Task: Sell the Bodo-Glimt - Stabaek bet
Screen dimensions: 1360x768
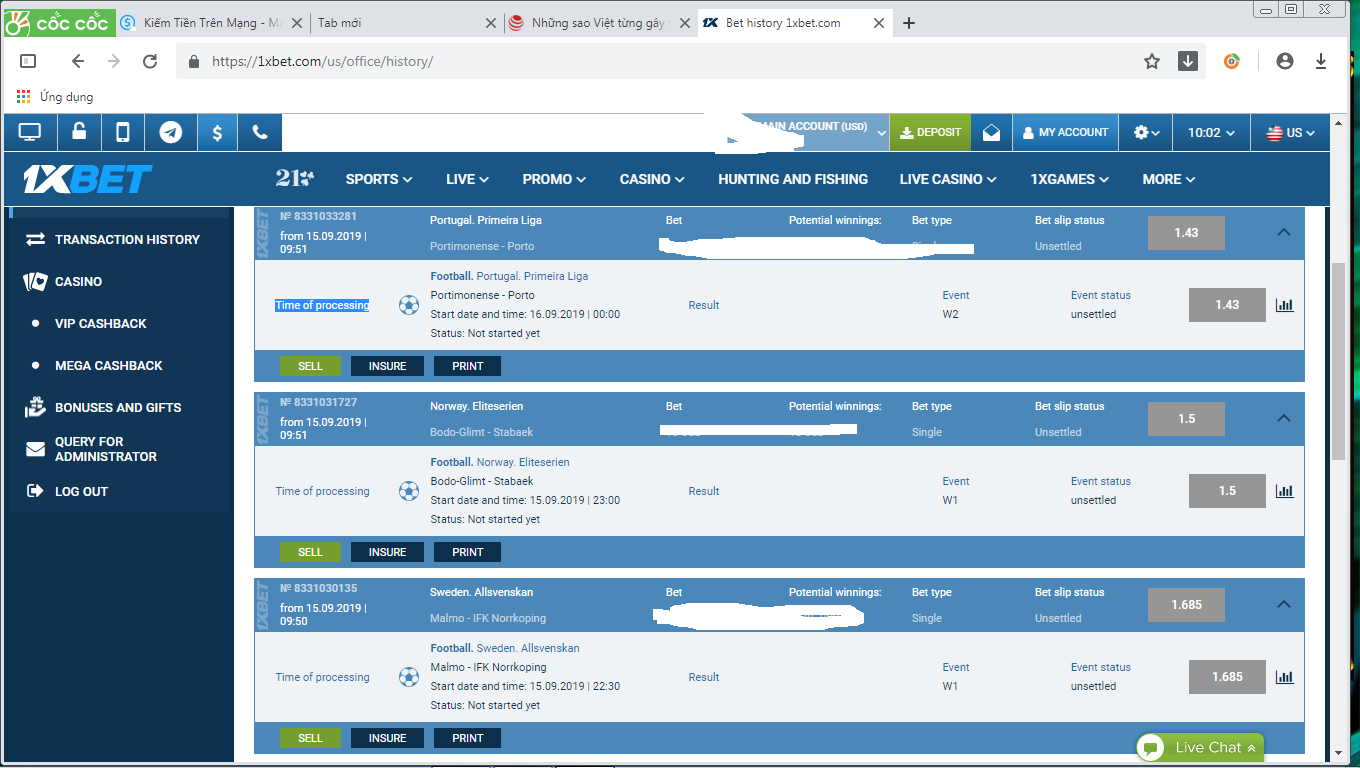Action: coord(310,552)
